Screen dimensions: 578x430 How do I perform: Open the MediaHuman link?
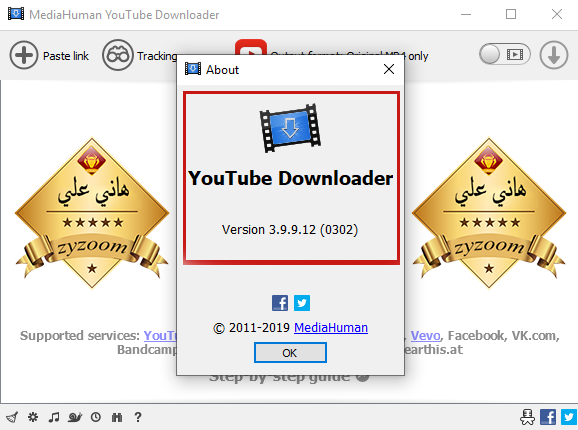pyautogui.click(x=331, y=327)
